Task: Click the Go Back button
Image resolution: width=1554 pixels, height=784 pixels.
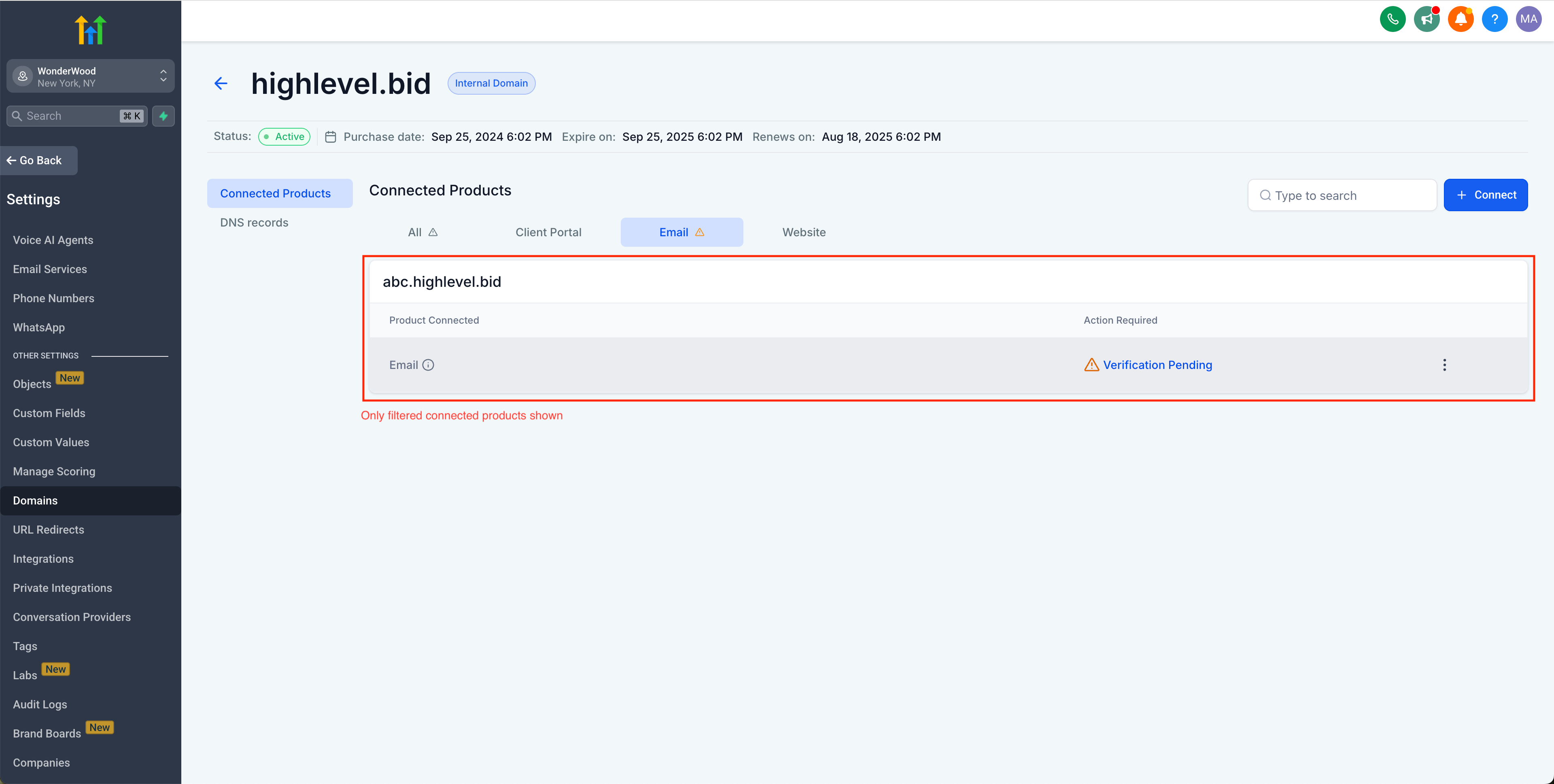Action: coord(38,161)
